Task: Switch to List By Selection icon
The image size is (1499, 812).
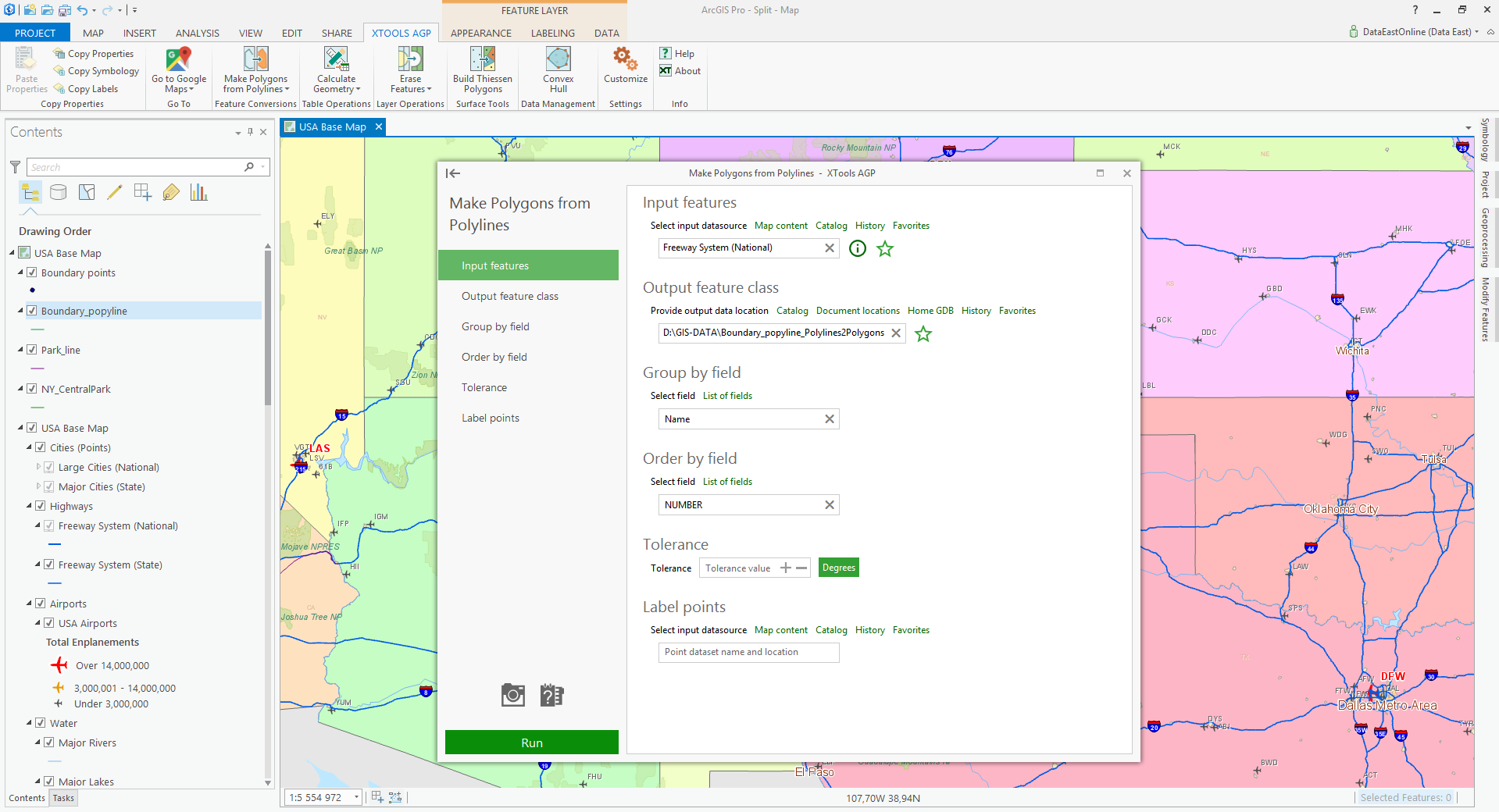Action: [x=87, y=192]
